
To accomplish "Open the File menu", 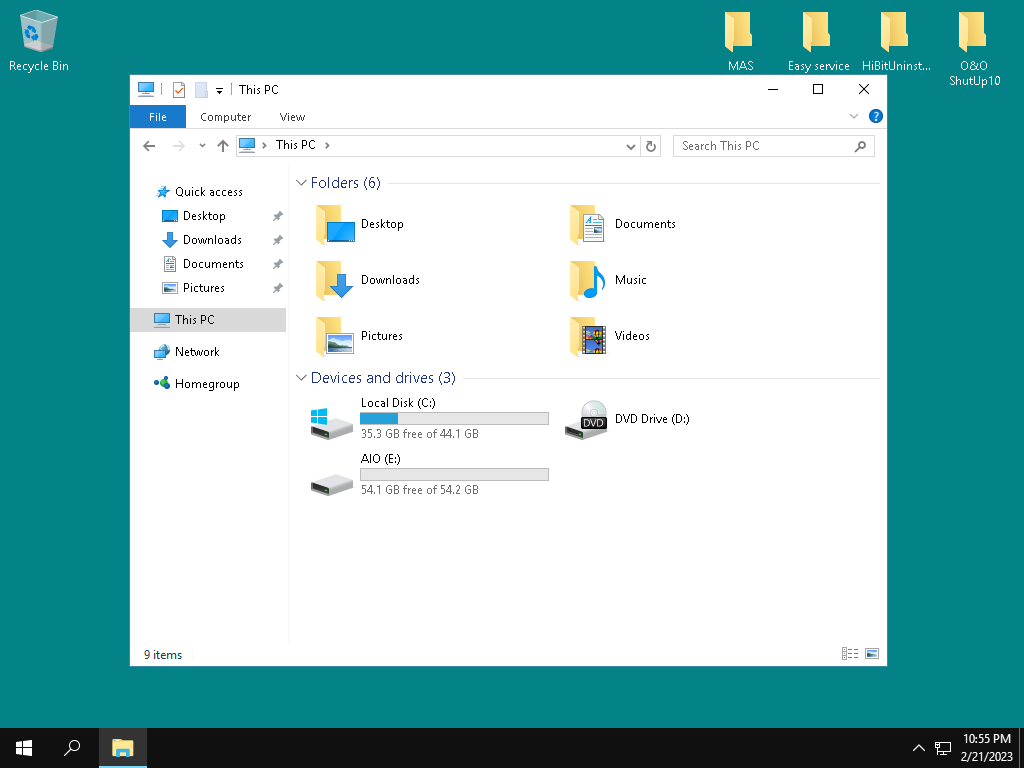I will click(x=157, y=117).
